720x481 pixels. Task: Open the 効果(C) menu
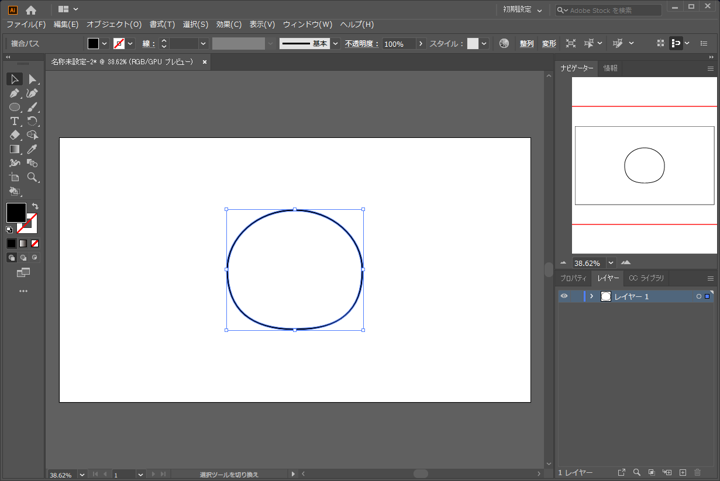(229, 24)
